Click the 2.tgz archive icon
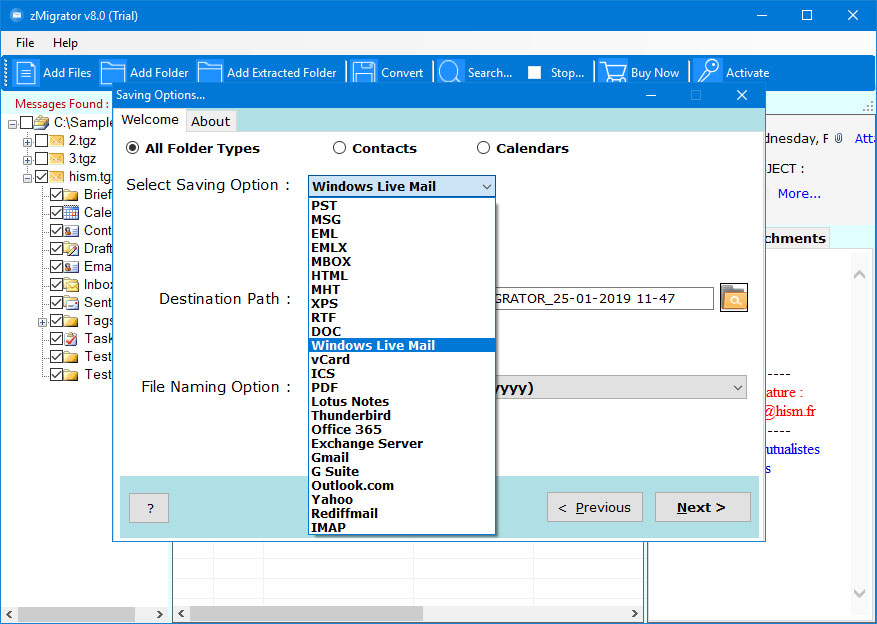This screenshot has width=877, height=624. pyautogui.click(x=56, y=140)
